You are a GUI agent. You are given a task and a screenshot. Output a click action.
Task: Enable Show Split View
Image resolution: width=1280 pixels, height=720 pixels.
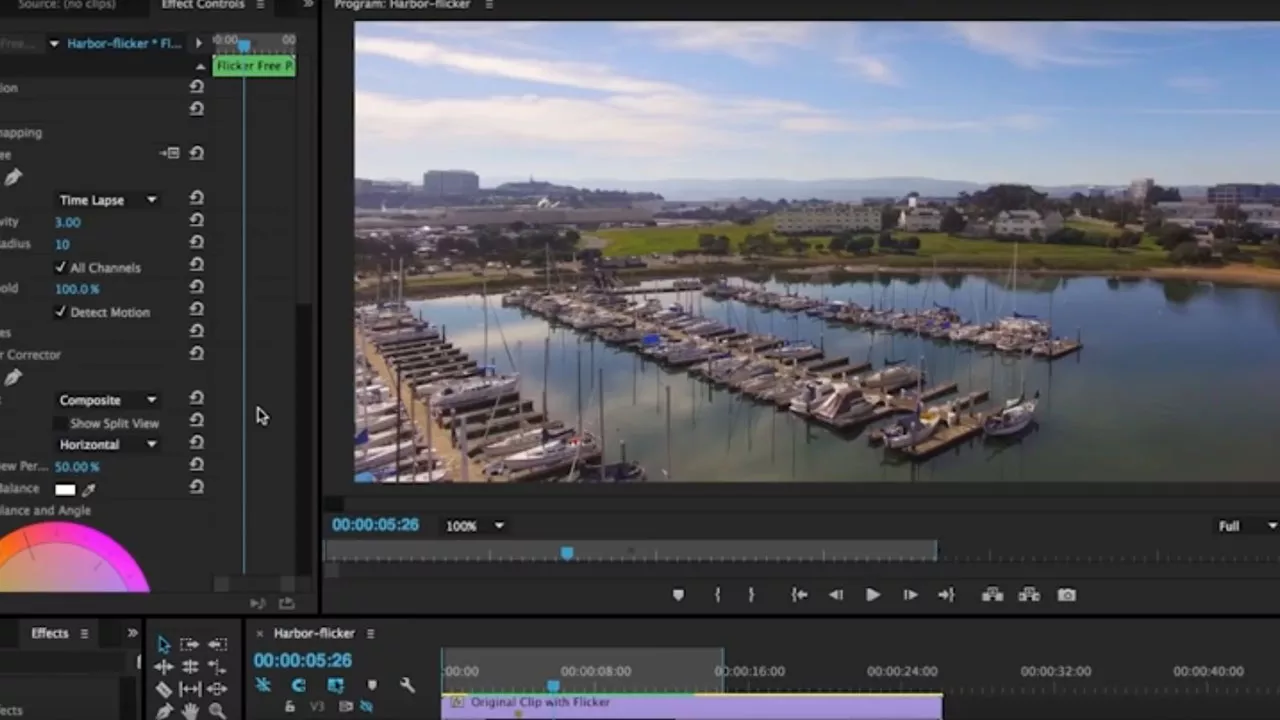[x=60, y=423]
